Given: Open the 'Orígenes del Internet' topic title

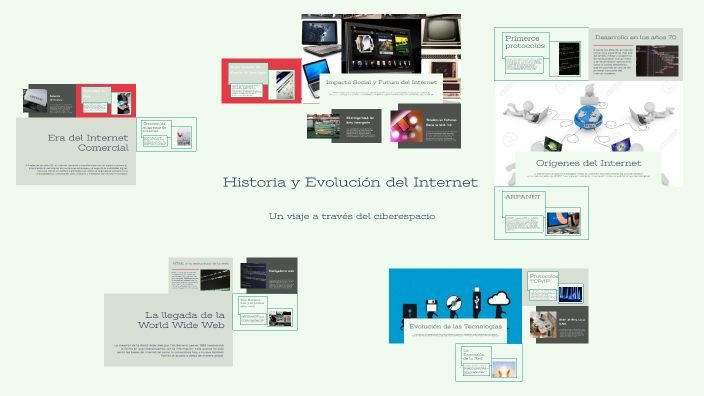Looking at the screenshot, I should (588, 163).
